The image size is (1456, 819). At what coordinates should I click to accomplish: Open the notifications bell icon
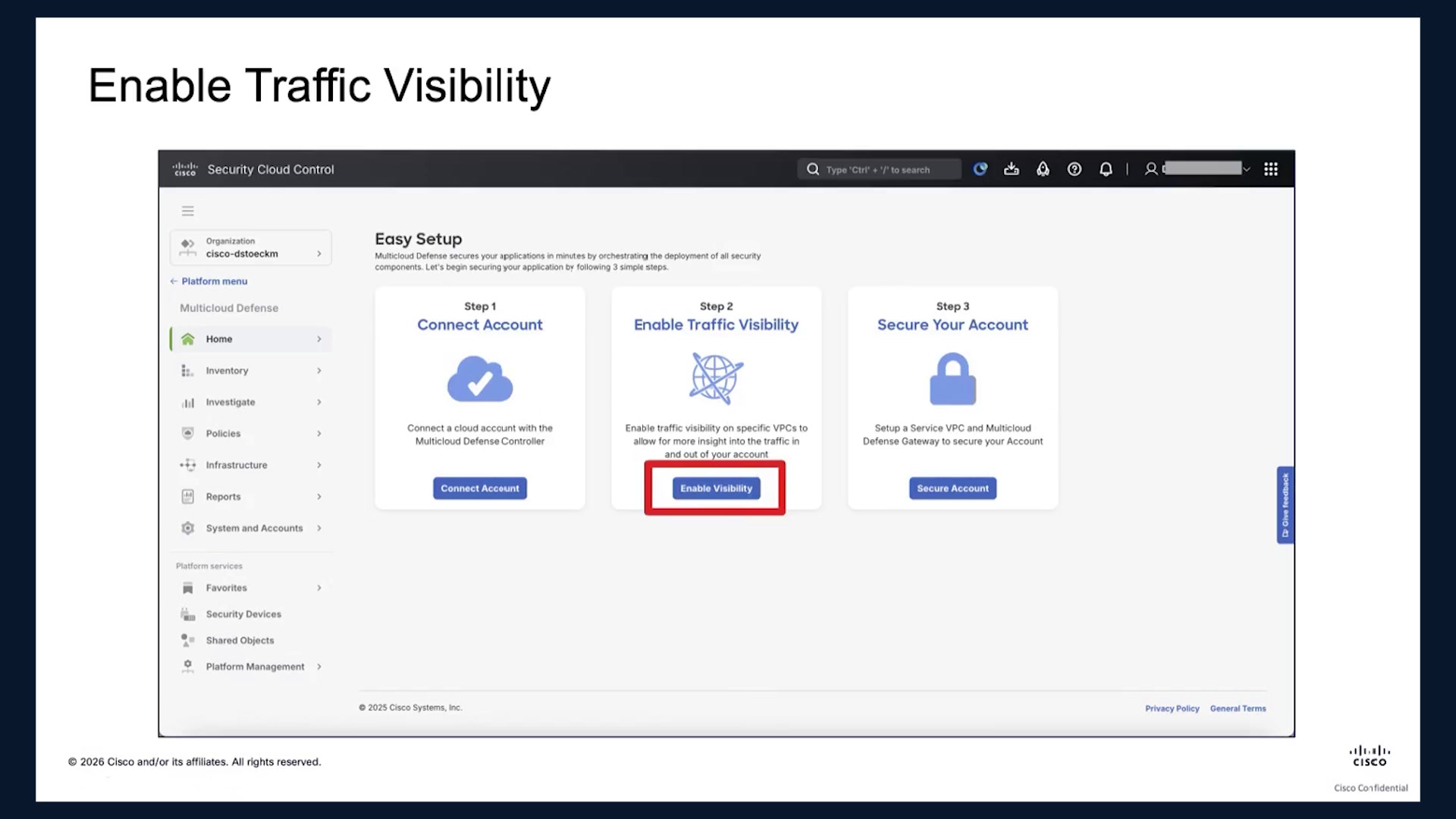coord(1106,169)
